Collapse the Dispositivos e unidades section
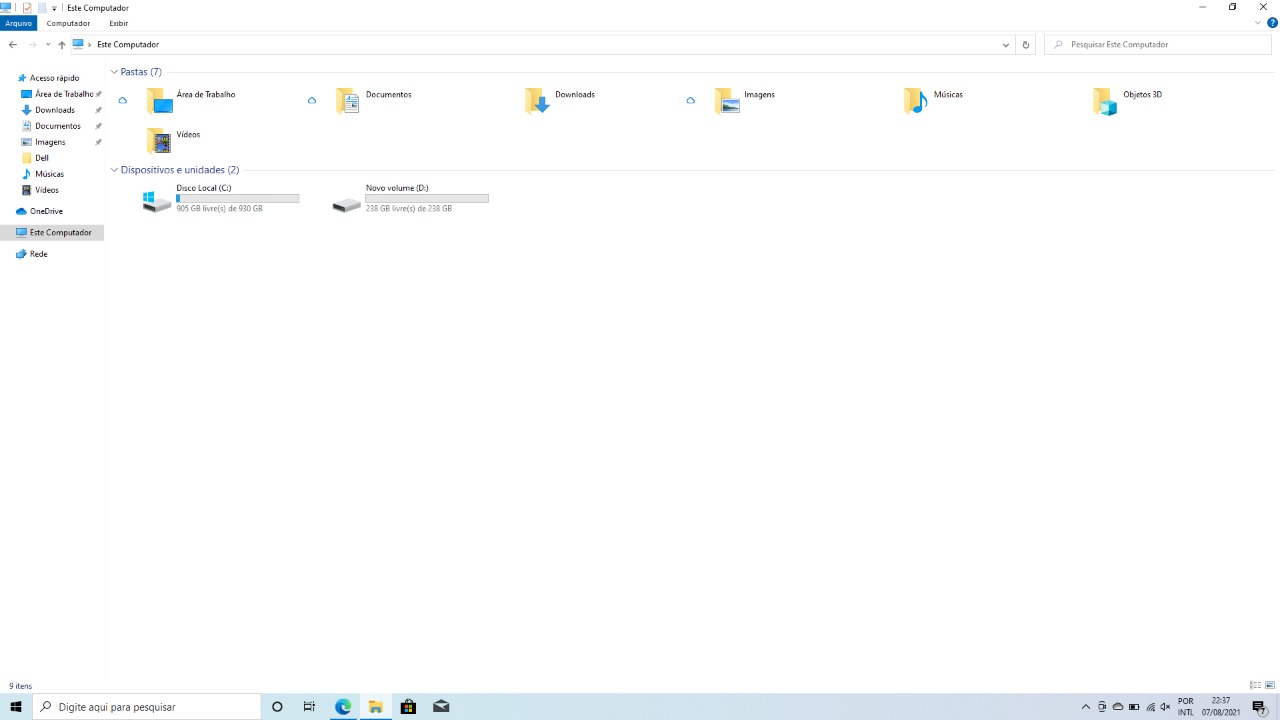This screenshot has height=720, width=1280. click(x=114, y=169)
